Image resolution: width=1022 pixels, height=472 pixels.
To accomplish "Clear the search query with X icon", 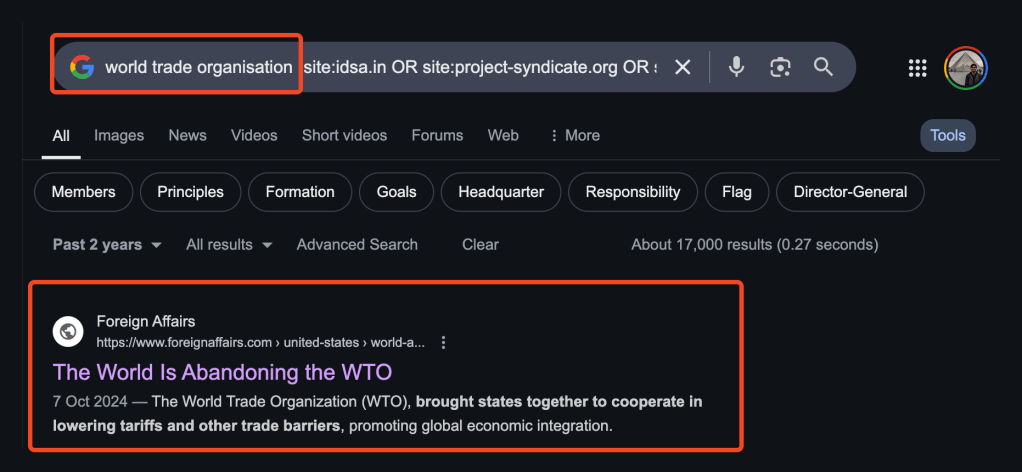I will point(682,67).
